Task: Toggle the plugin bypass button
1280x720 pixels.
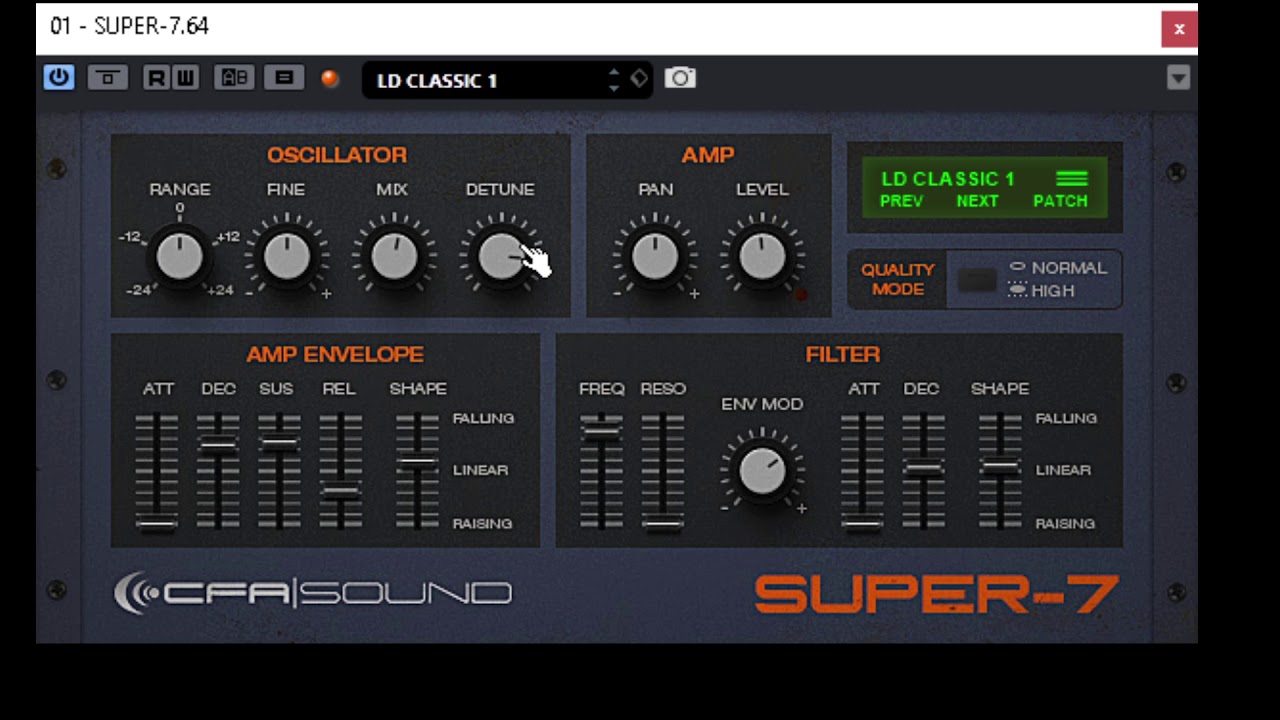Action: tap(108, 78)
